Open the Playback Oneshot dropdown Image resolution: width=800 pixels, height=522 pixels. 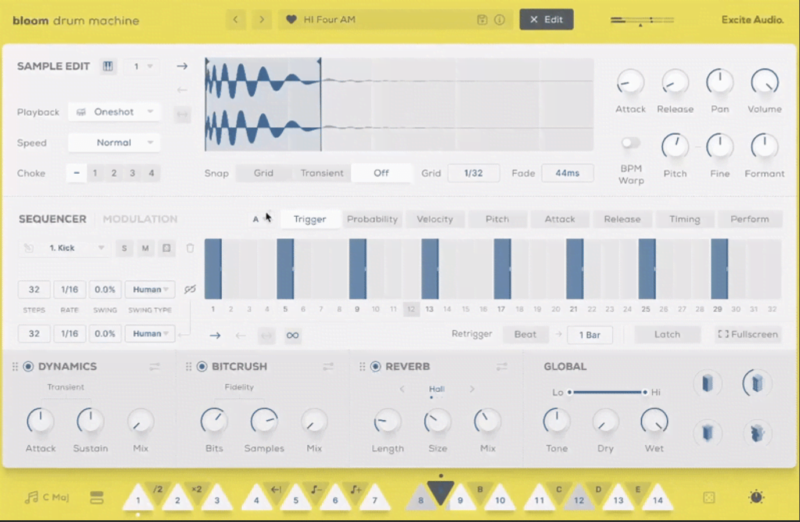114,112
